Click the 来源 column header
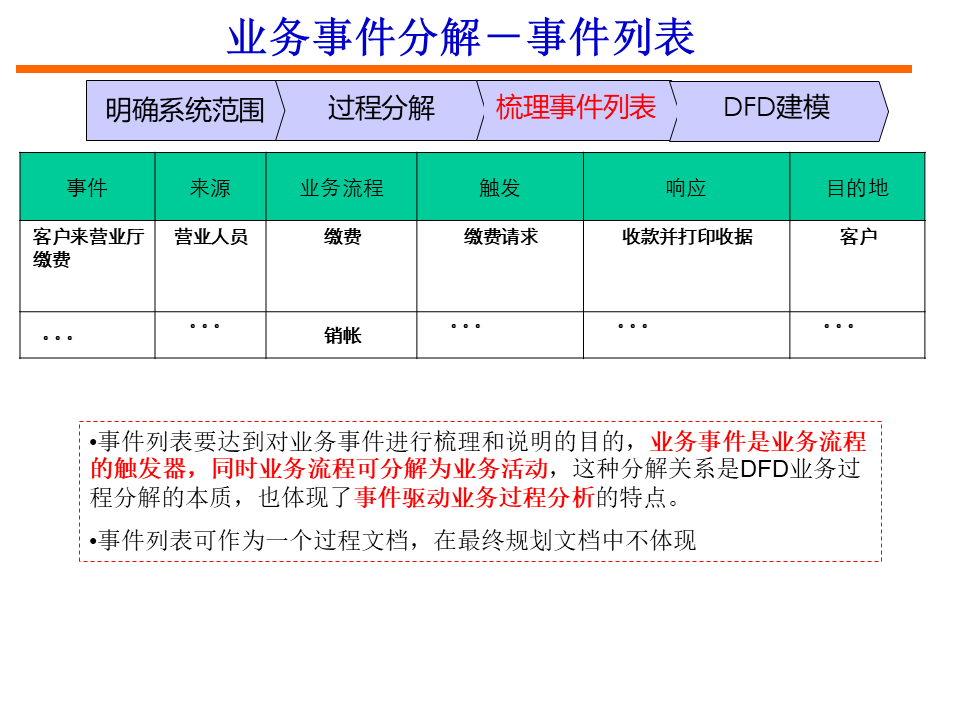The image size is (960, 720). (x=210, y=187)
